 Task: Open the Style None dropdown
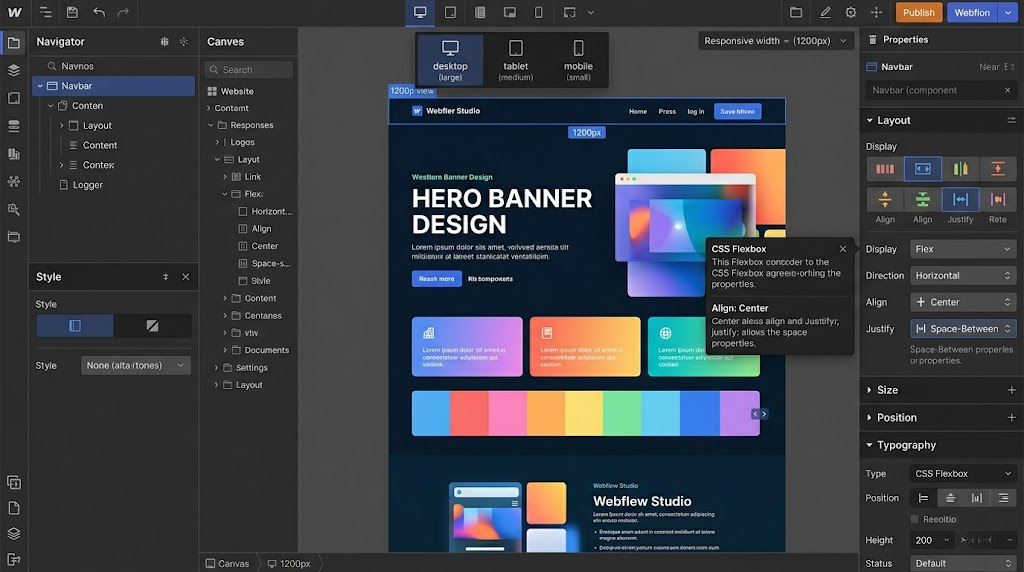136,366
